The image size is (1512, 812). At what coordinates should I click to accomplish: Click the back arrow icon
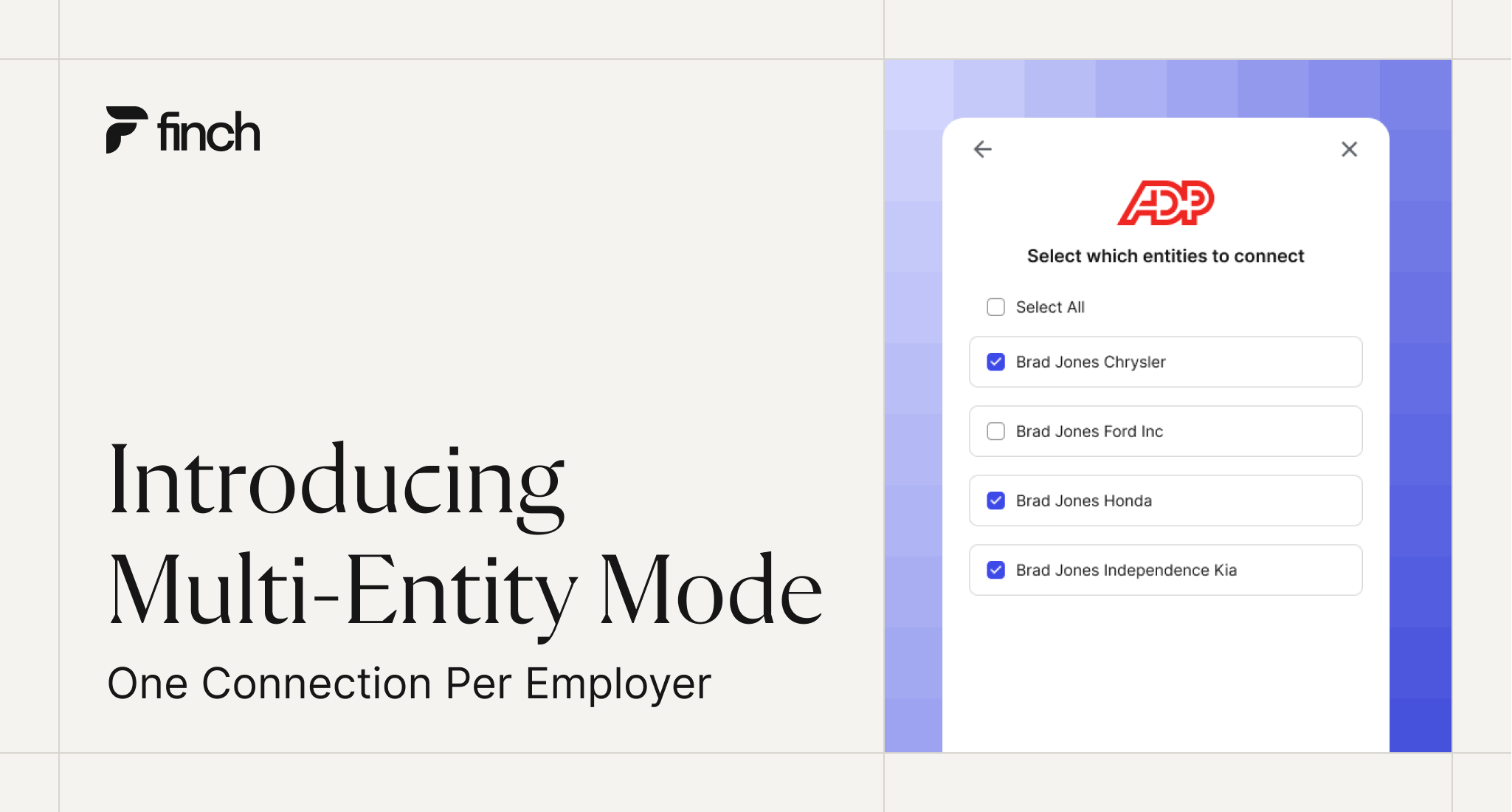982,149
